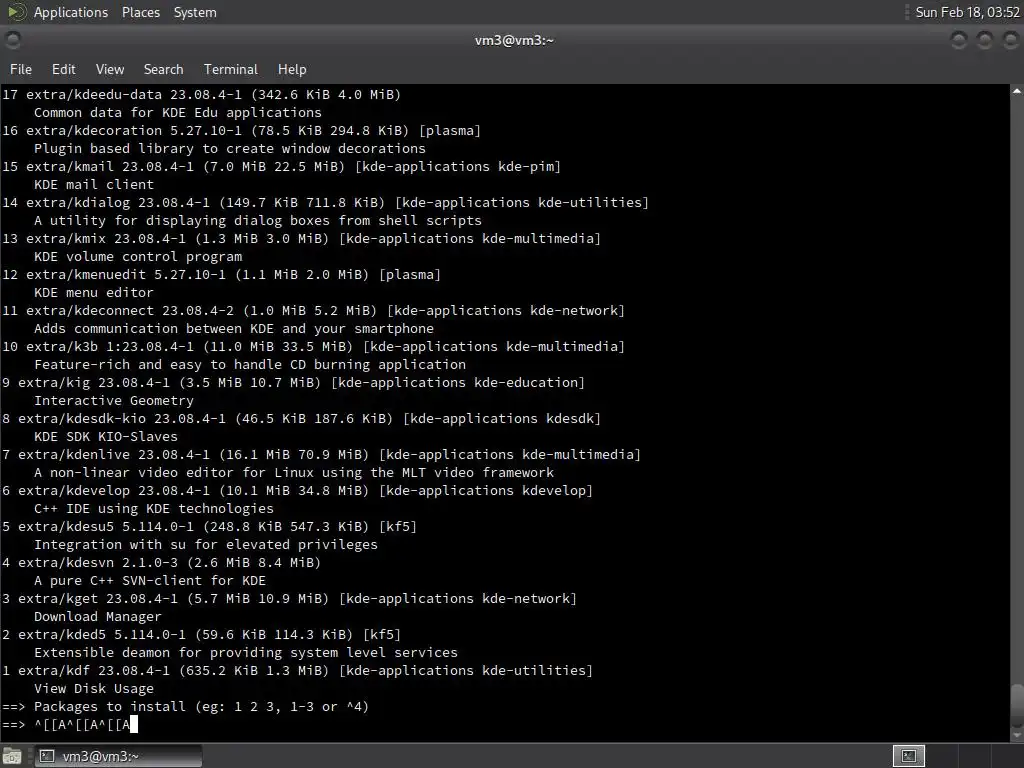Click the extra/kget 23.08.4-1 line
1024x768 pixels.
click(x=289, y=598)
